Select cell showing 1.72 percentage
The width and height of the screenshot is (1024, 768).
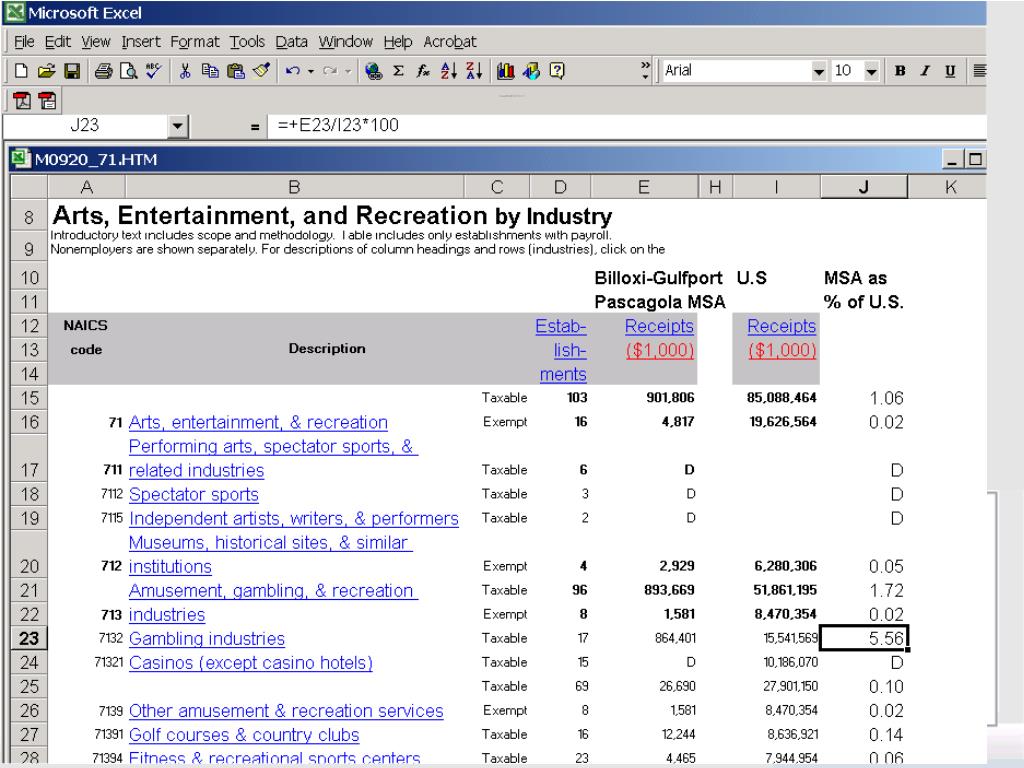point(863,590)
